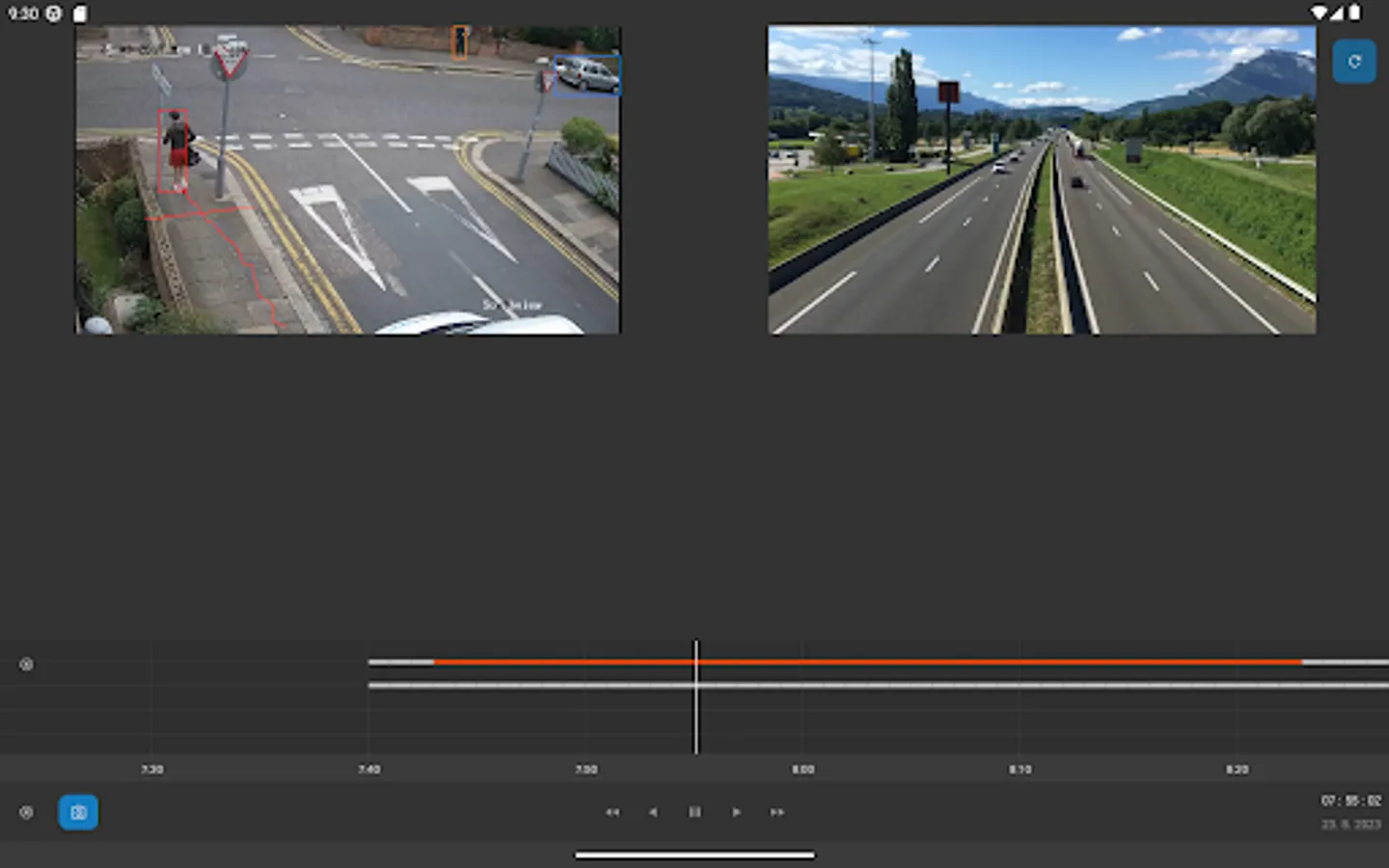Click the timeline playhead marker

pyautogui.click(x=696, y=694)
